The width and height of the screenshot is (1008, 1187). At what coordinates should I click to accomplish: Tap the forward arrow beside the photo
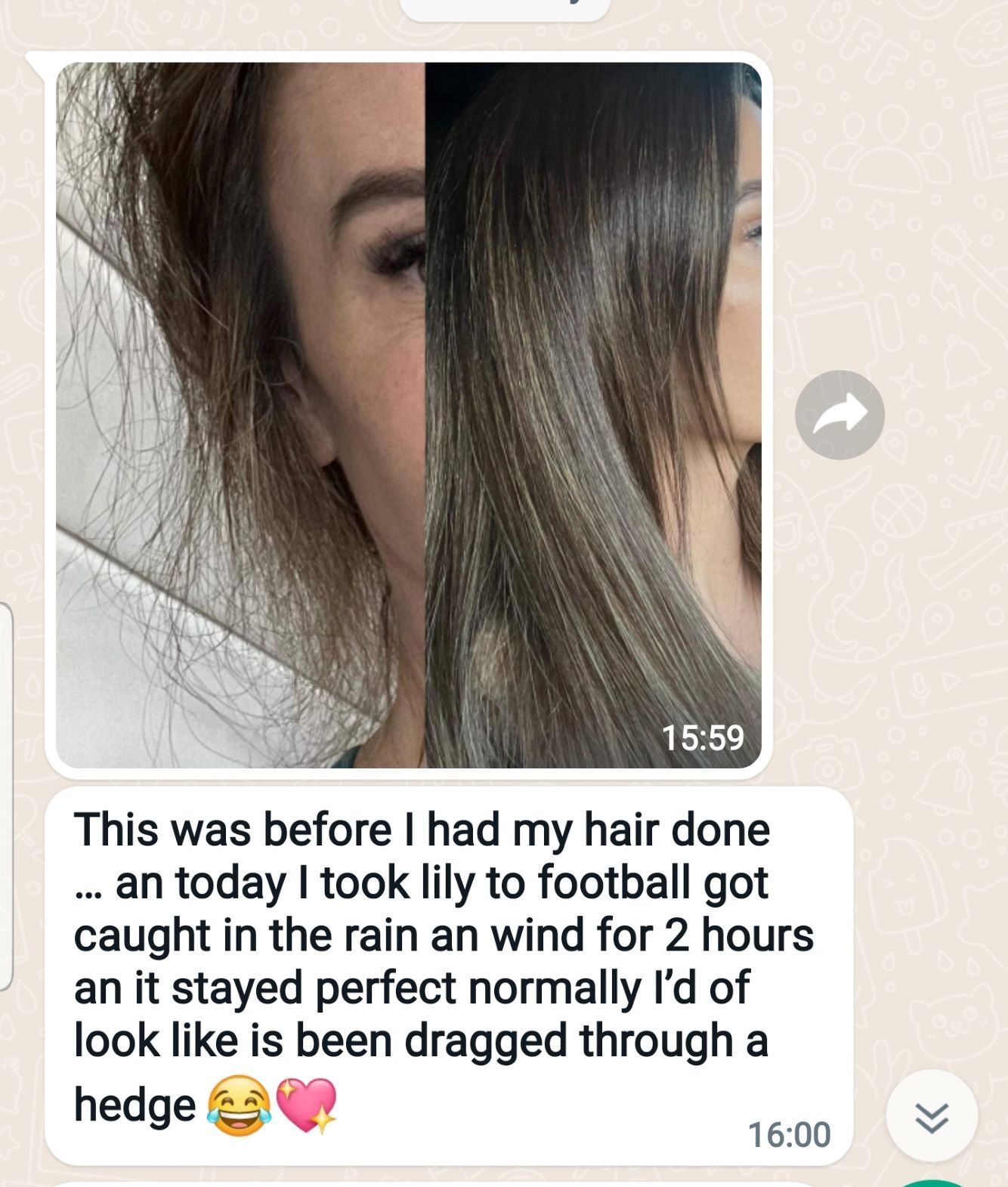pos(839,415)
